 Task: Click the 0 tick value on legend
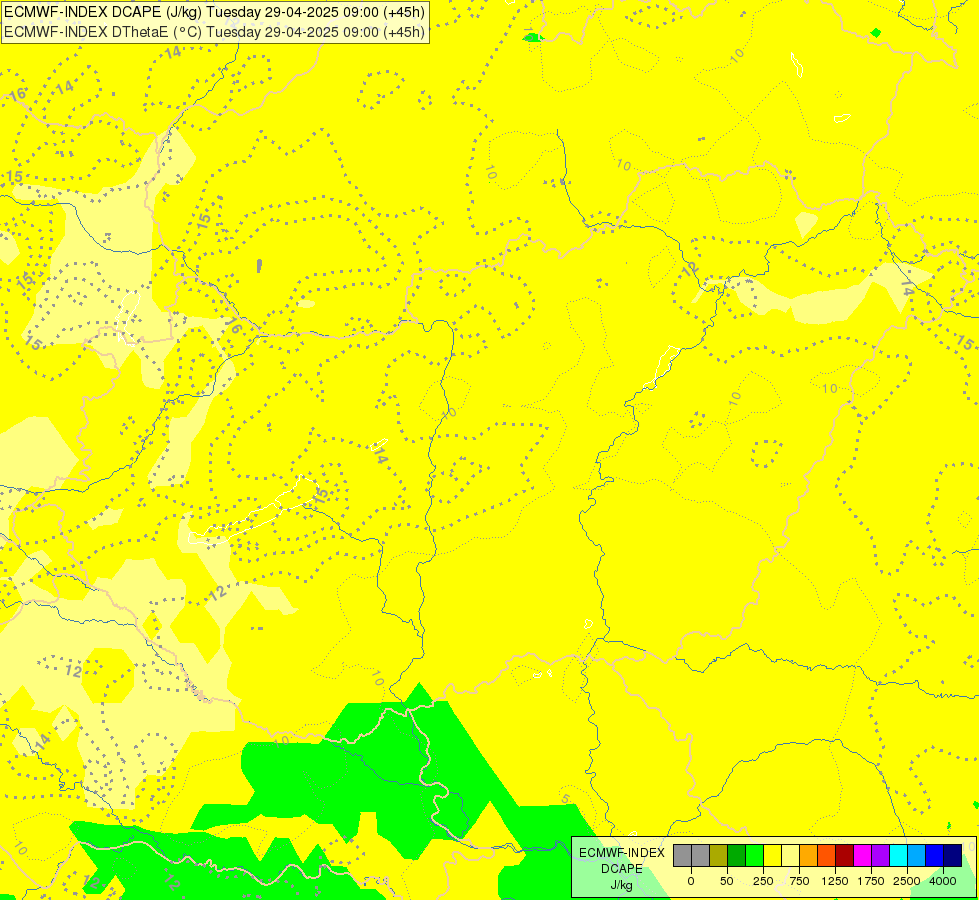click(691, 881)
